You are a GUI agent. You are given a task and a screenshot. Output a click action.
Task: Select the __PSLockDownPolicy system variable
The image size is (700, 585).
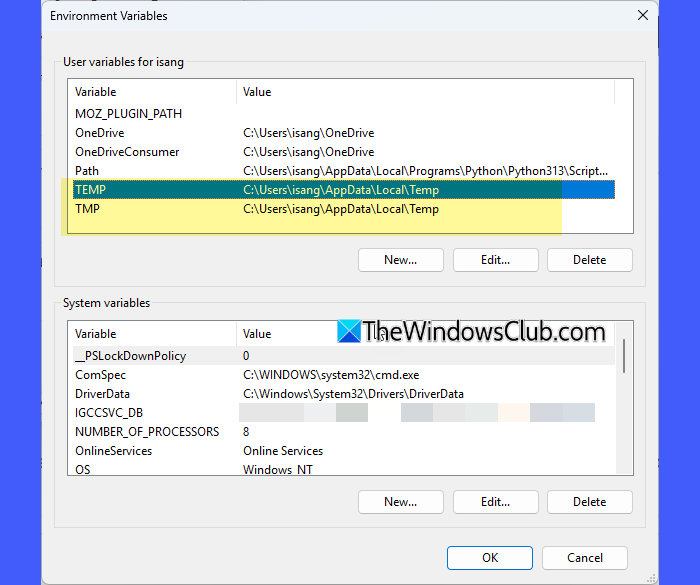click(344, 356)
